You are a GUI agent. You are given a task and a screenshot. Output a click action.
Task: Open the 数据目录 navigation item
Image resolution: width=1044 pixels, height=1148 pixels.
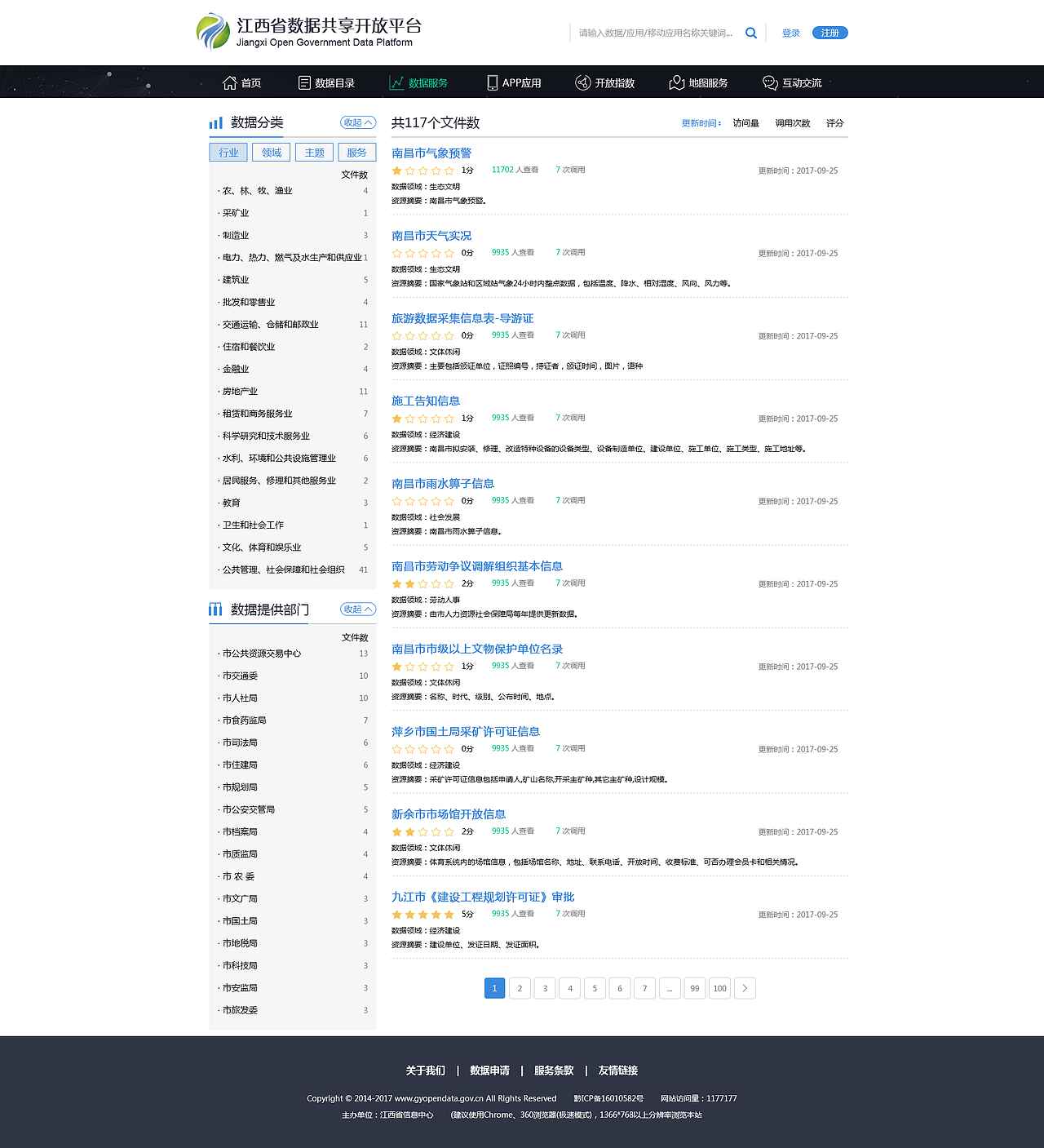pyautogui.click(x=326, y=82)
